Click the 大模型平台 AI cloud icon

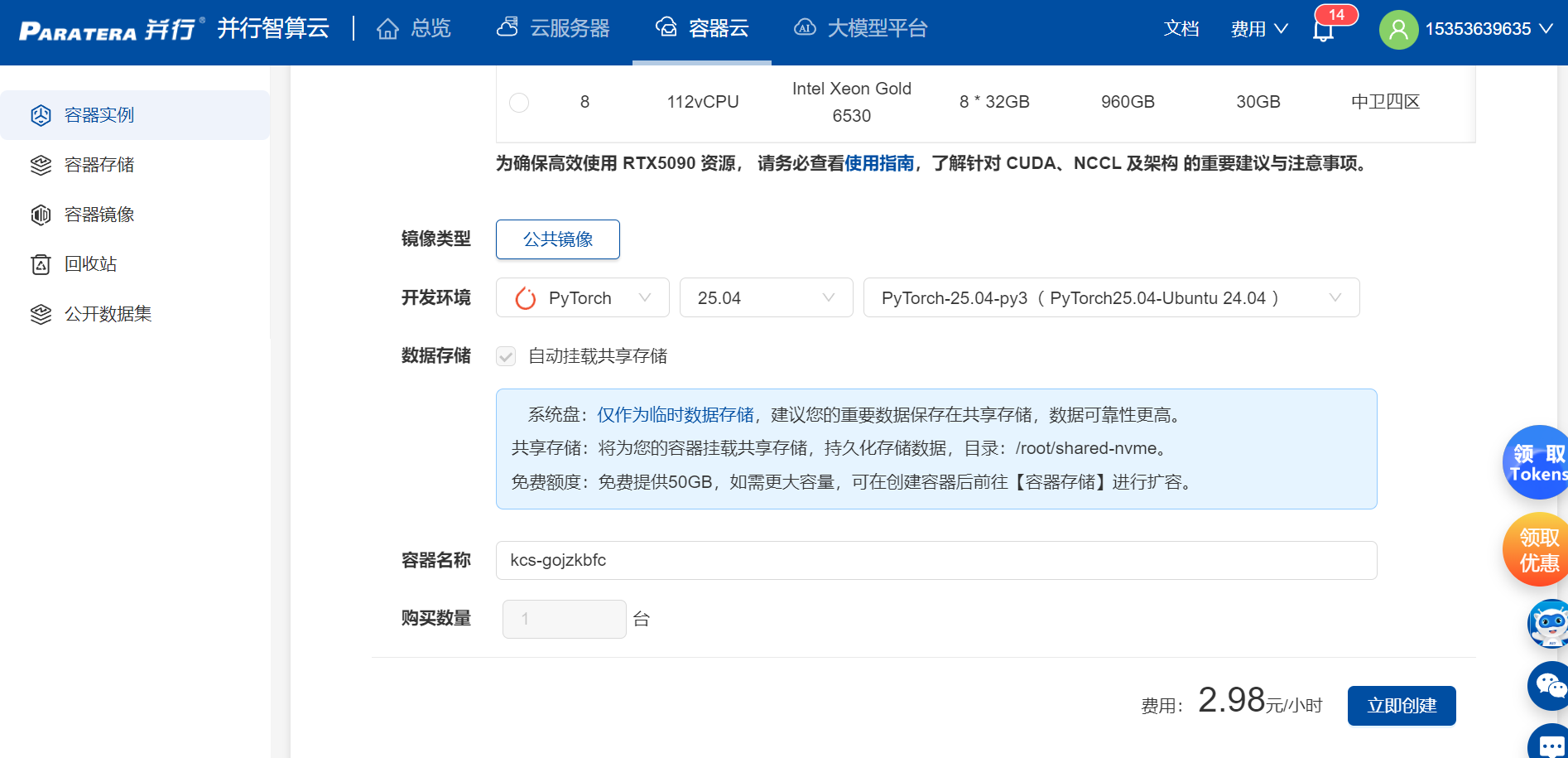click(x=805, y=27)
